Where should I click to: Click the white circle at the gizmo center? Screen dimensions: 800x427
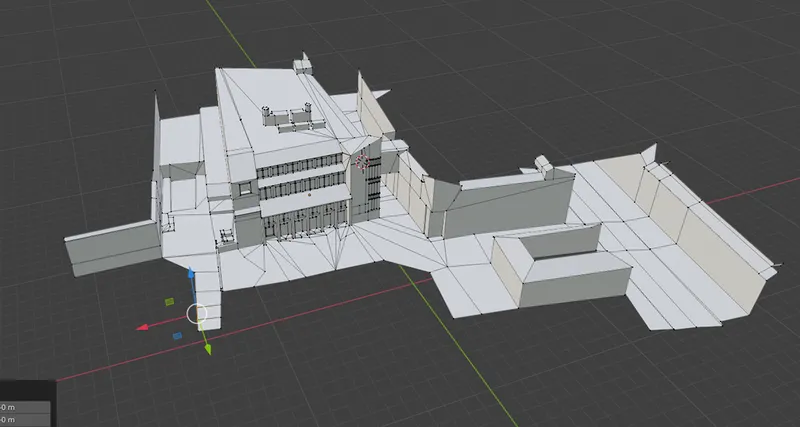point(197,313)
